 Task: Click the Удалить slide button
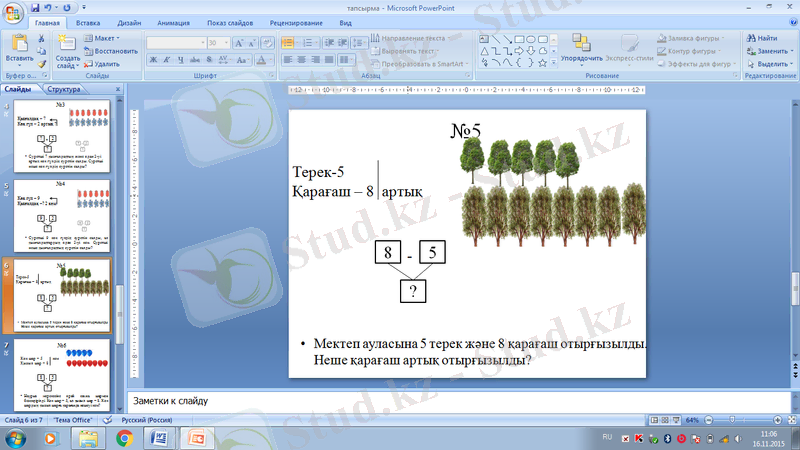pyautogui.click(x=103, y=63)
